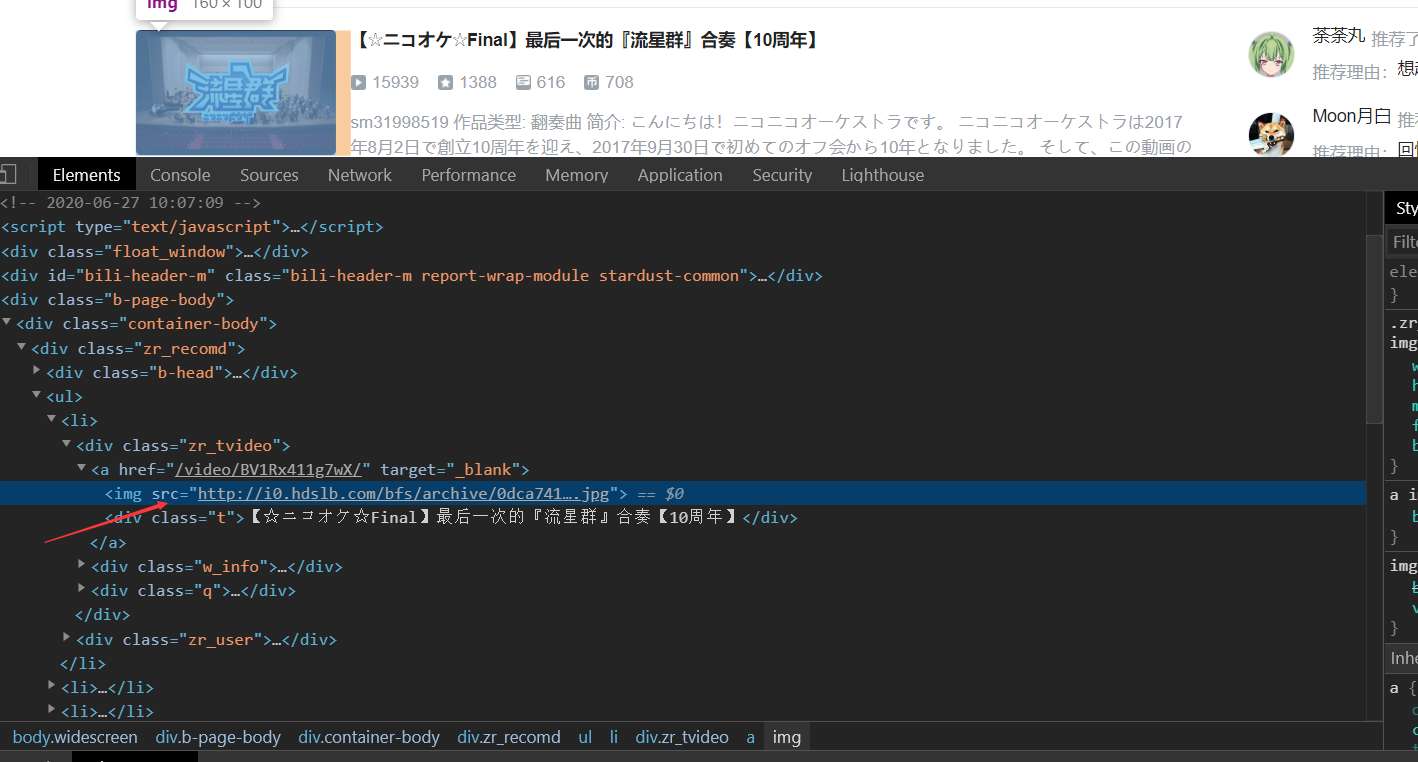Click the Moon月白 user avatar
Viewport: 1418px width, 762px height.
click(x=1271, y=135)
